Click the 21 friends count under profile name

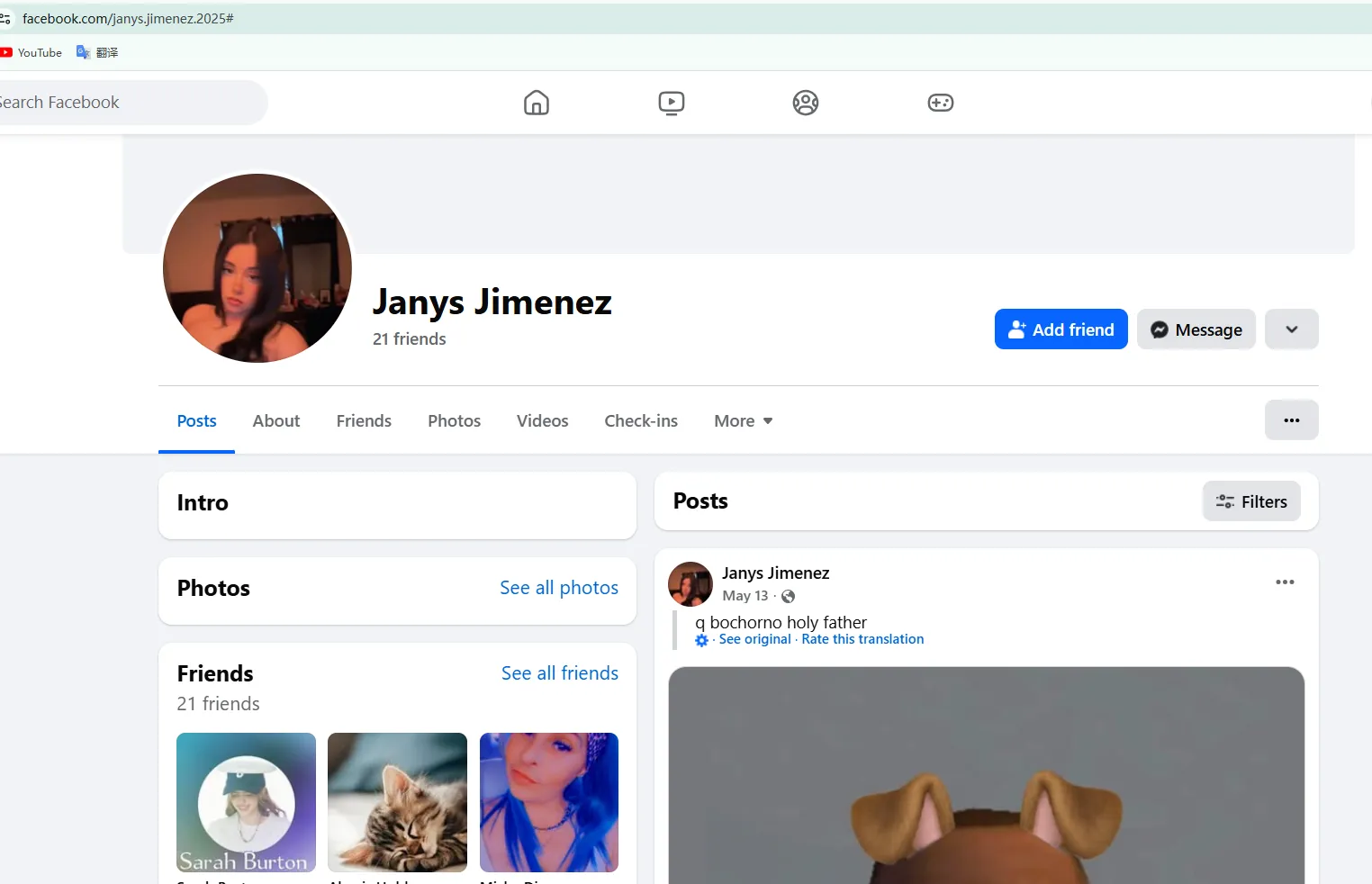pos(410,339)
